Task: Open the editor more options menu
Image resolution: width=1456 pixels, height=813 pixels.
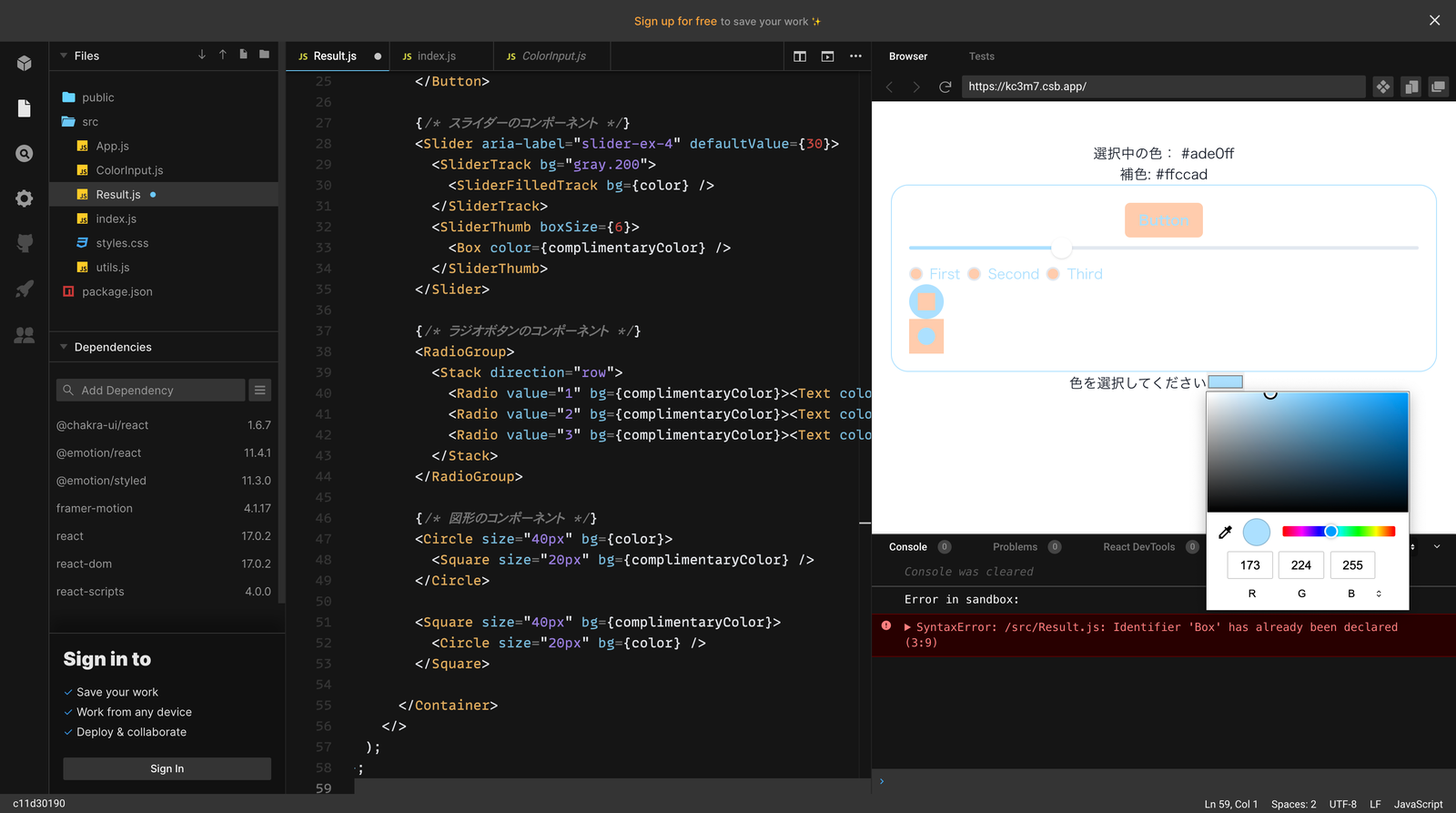Action: [855, 56]
